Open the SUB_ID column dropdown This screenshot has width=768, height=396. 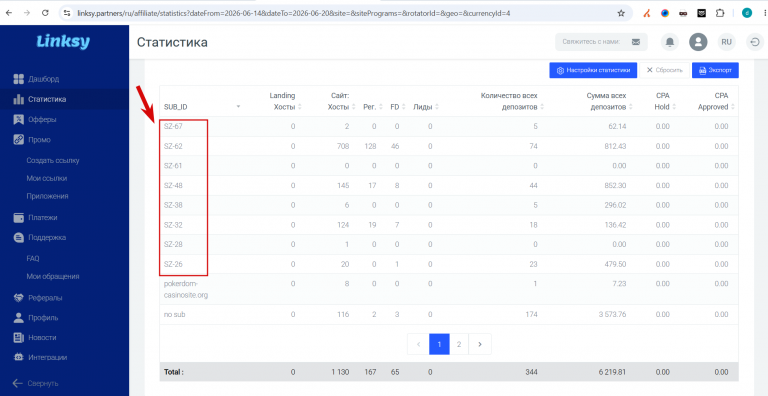[x=238, y=107]
